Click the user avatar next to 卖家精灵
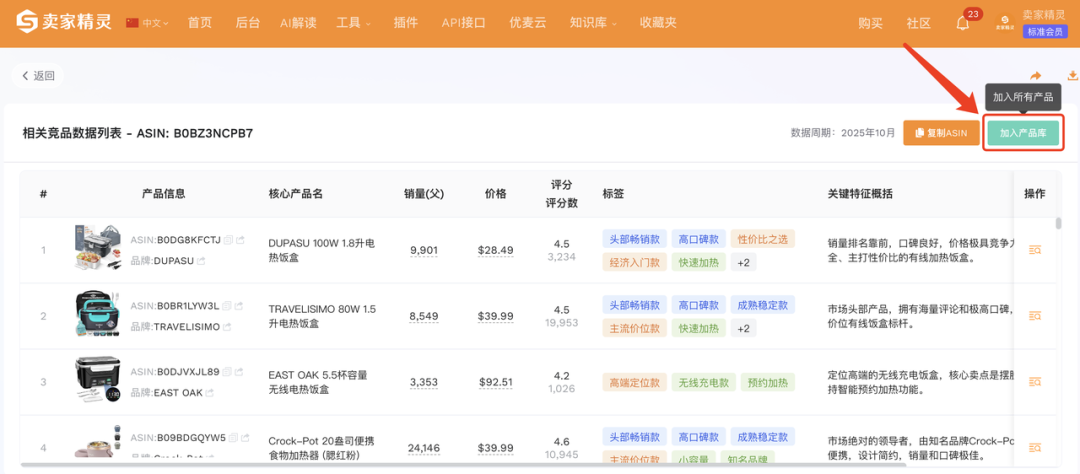The height and width of the screenshot is (474, 1080). (x=1004, y=23)
